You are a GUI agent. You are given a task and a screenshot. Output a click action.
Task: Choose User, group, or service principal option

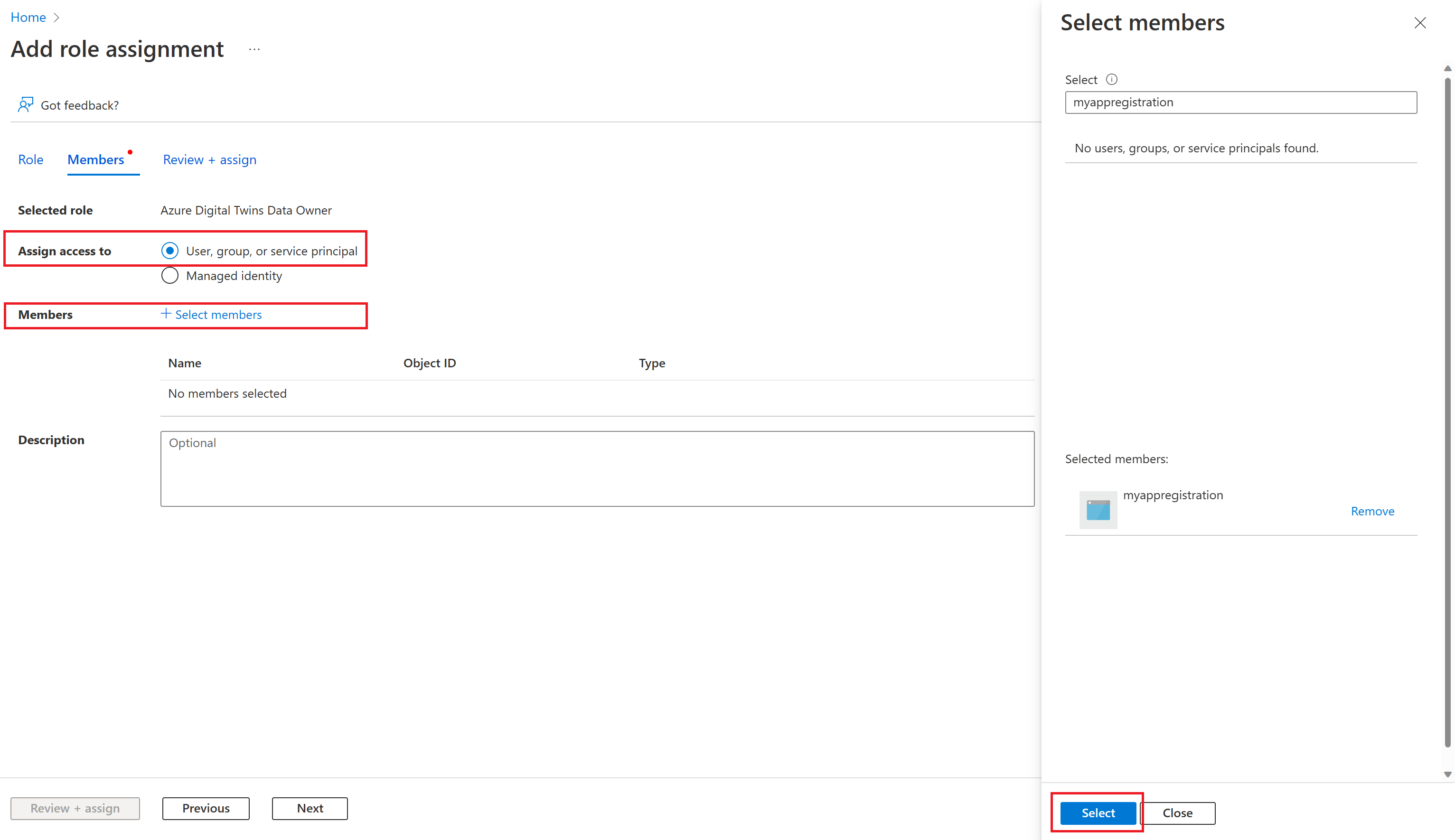click(169, 251)
